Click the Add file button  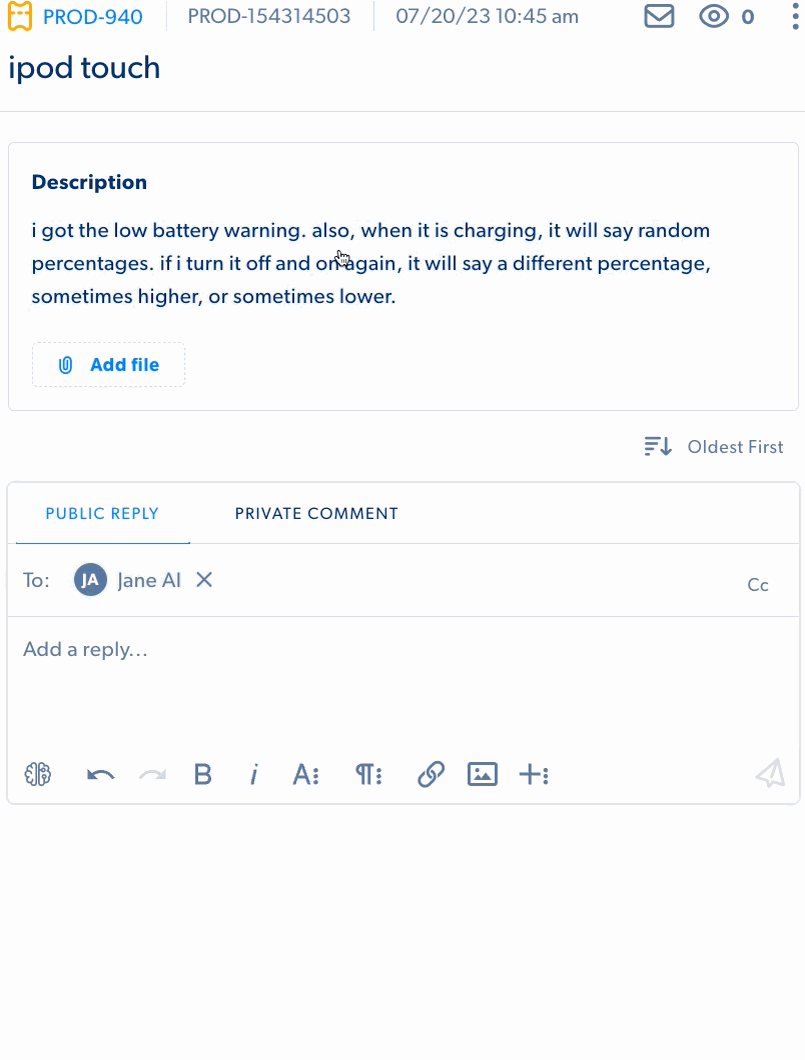(109, 365)
